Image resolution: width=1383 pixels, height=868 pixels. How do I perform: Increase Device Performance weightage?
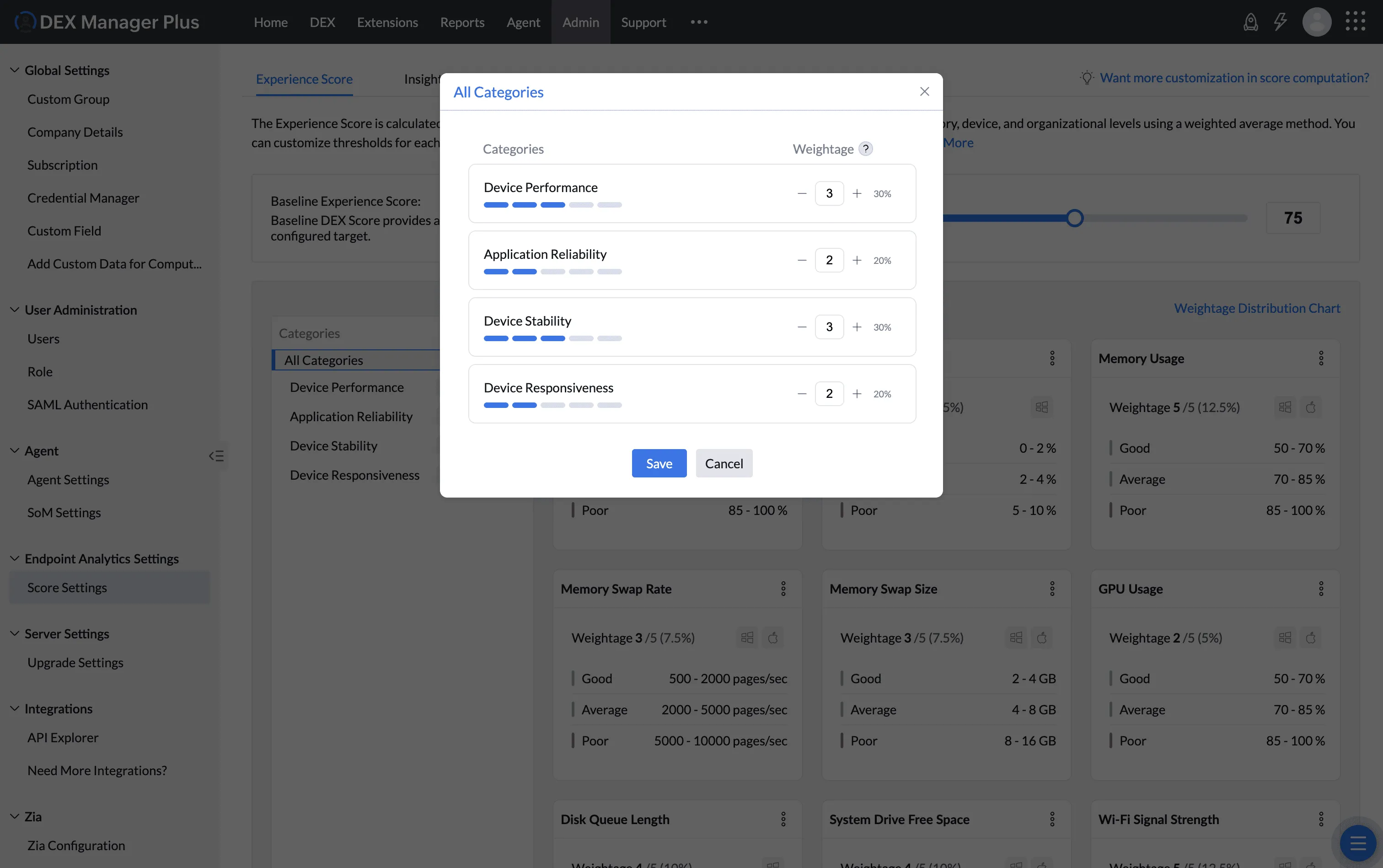857,193
